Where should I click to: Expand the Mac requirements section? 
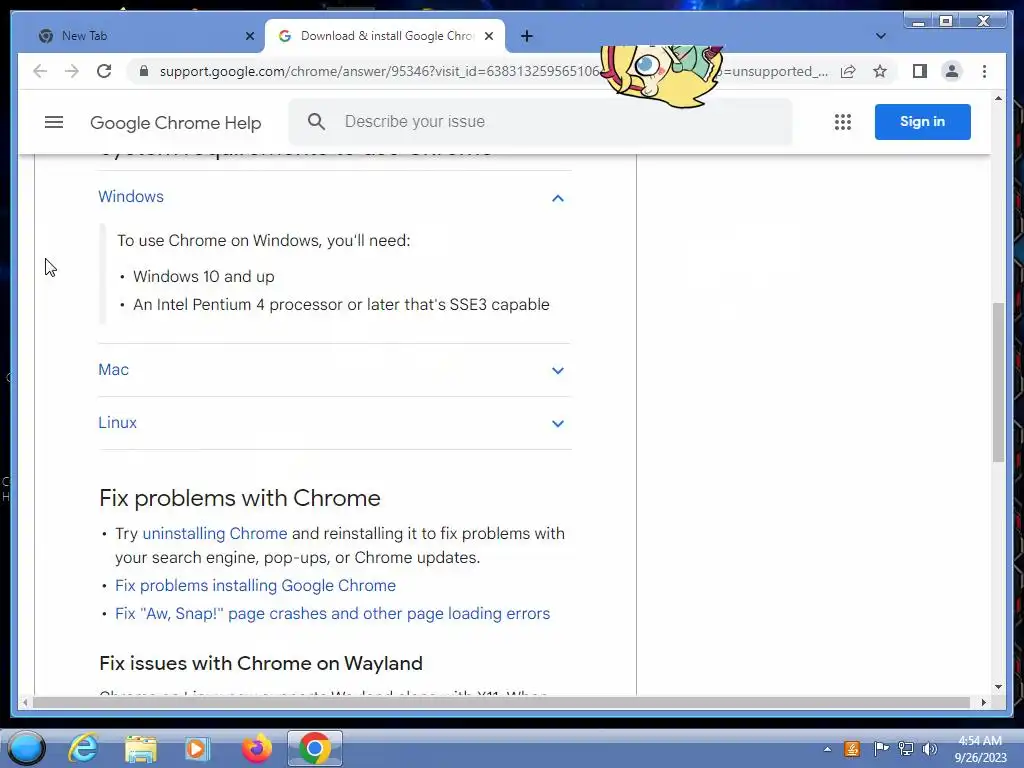tap(558, 370)
